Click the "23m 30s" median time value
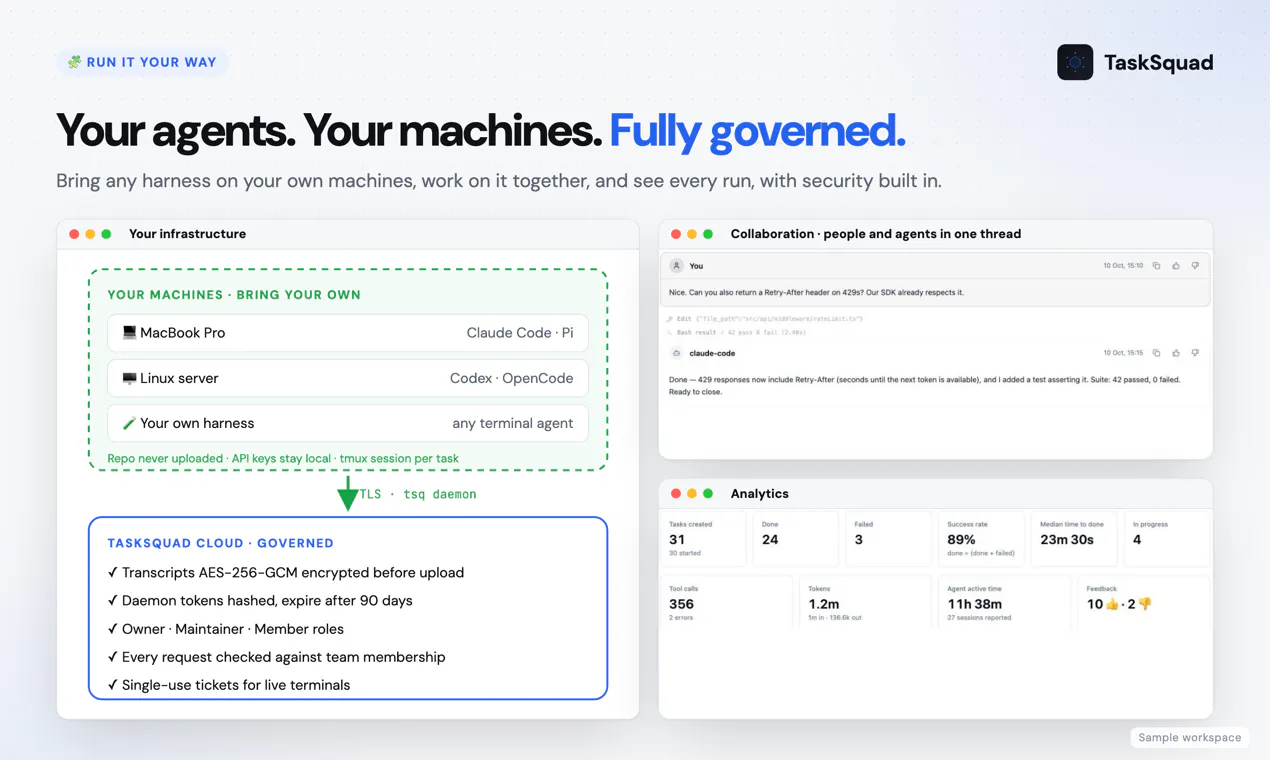This screenshot has height=760, width=1270. tap(1067, 540)
